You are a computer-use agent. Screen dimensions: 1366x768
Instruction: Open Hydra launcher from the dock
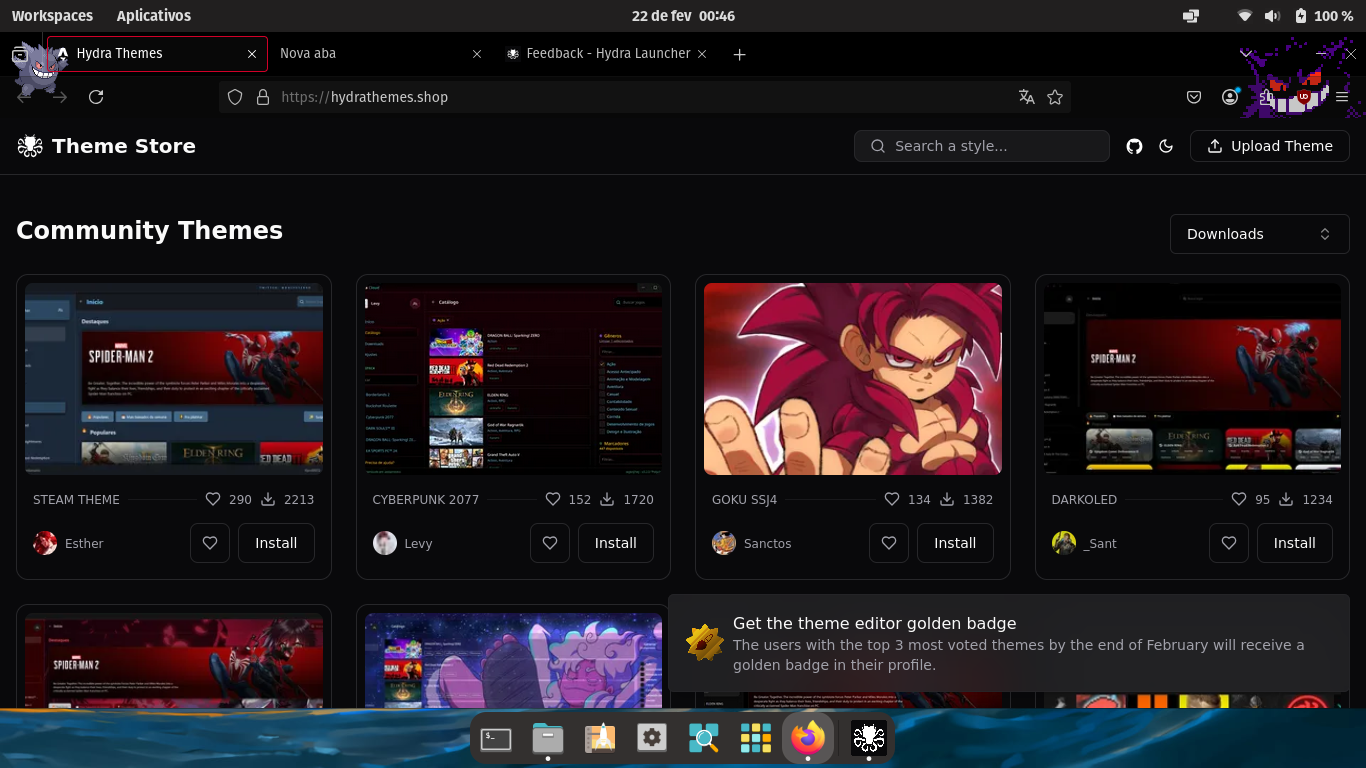(868, 739)
